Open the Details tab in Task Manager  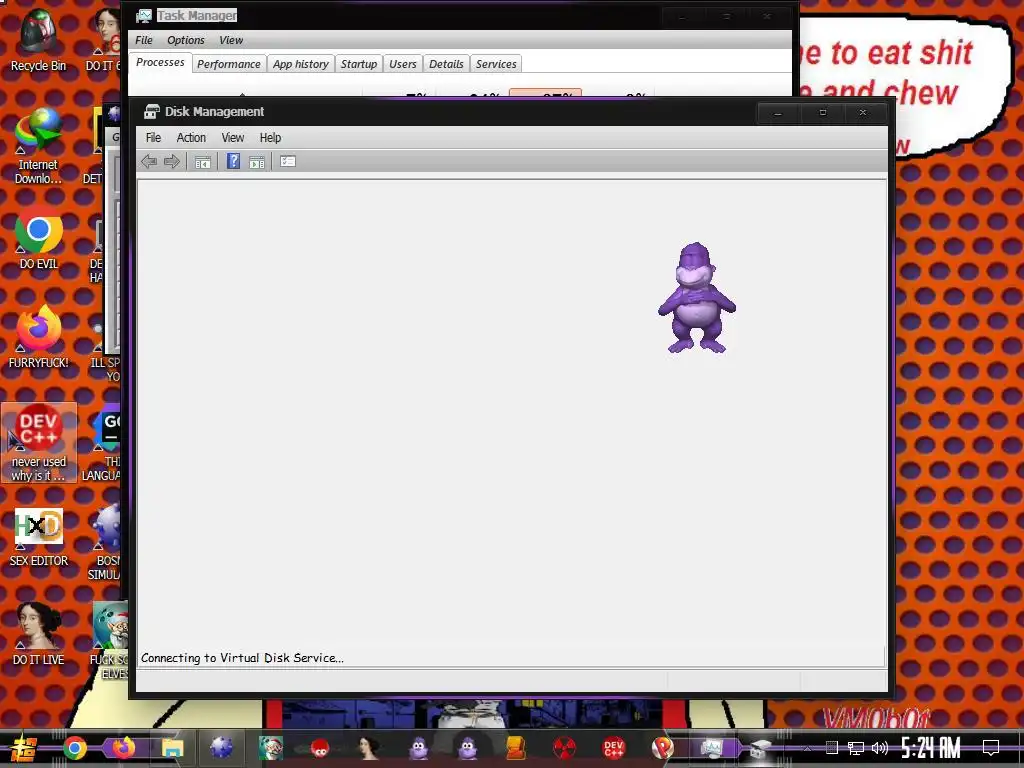446,64
